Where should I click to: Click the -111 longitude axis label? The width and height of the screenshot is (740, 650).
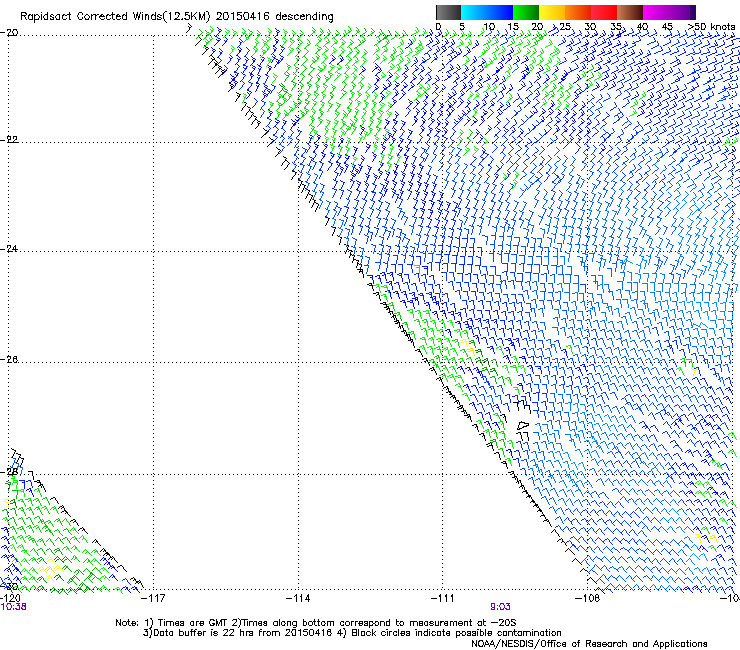pyautogui.click(x=443, y=599)
